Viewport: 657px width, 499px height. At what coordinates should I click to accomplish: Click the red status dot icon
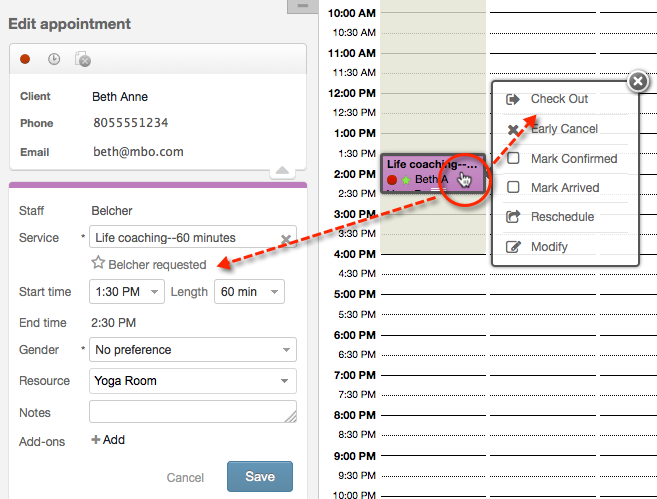click(25, 60)
